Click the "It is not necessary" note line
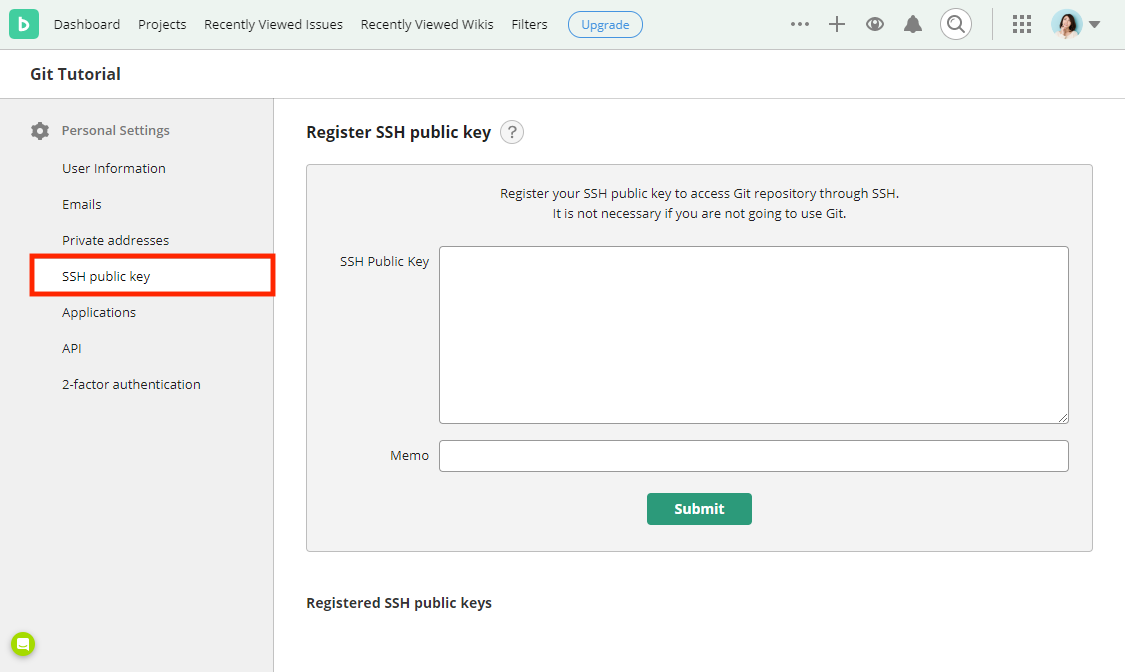Viewport: 1125px width, 672px height. (700, 214)
